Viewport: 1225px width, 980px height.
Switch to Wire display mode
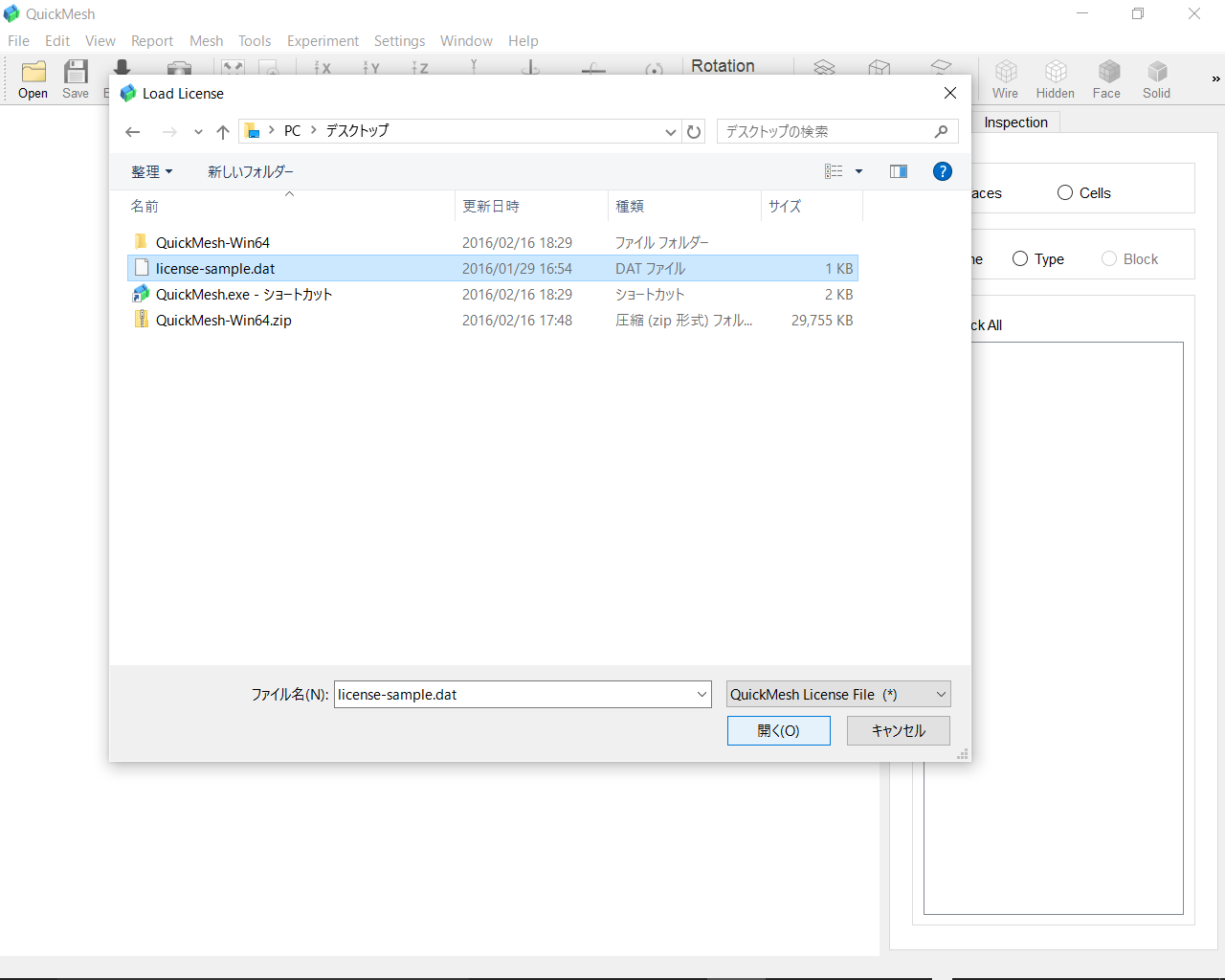pos(1005,79)
